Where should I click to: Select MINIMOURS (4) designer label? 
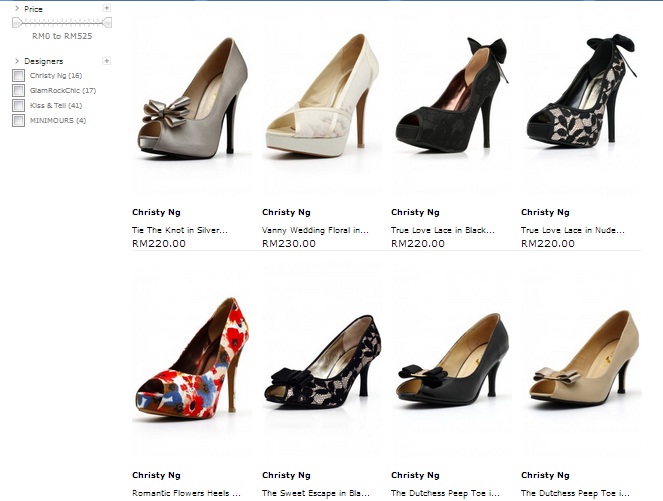(58, 120)
